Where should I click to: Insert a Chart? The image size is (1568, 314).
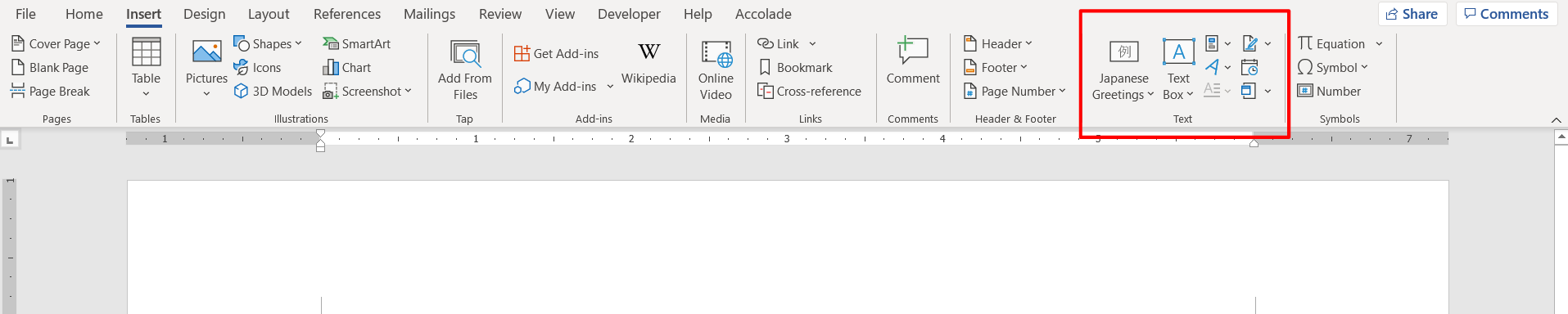(x=347, y=67)
